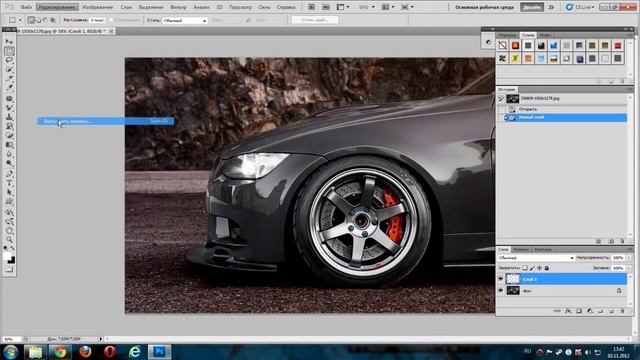Choose Subtract from selection mode in options bar
Image resolution: width=640 pixels, height=360 pixels.
pyautogui.click(x=45, y=20)
